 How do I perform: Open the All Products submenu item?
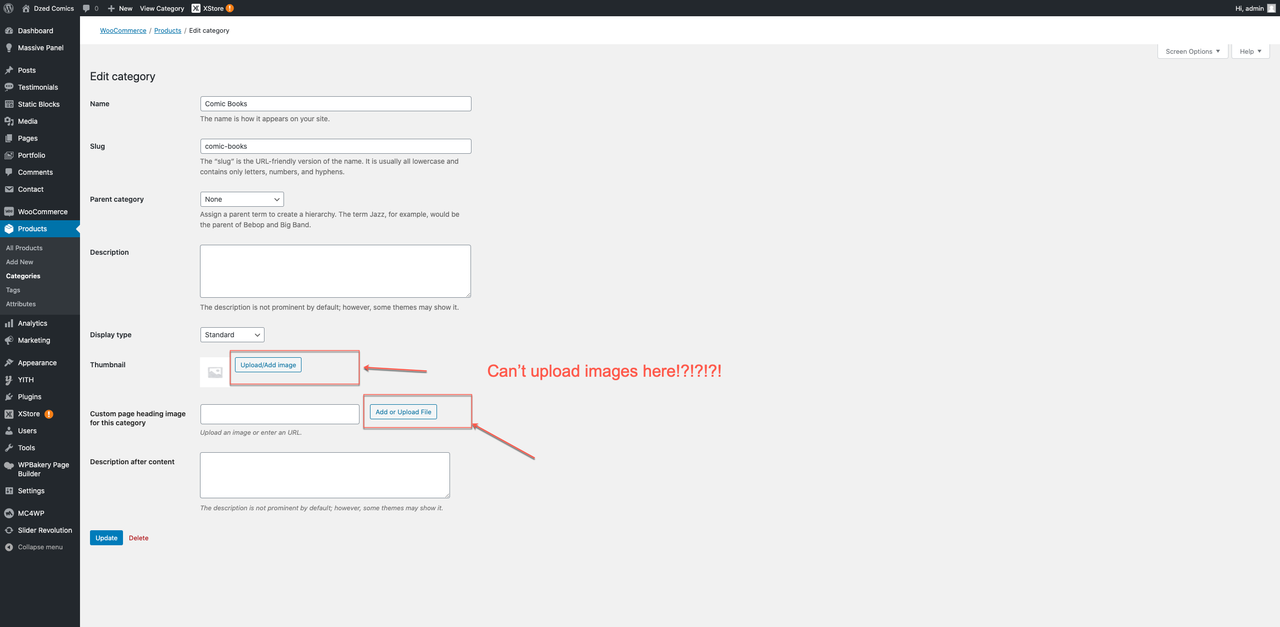tap(24, 248)
